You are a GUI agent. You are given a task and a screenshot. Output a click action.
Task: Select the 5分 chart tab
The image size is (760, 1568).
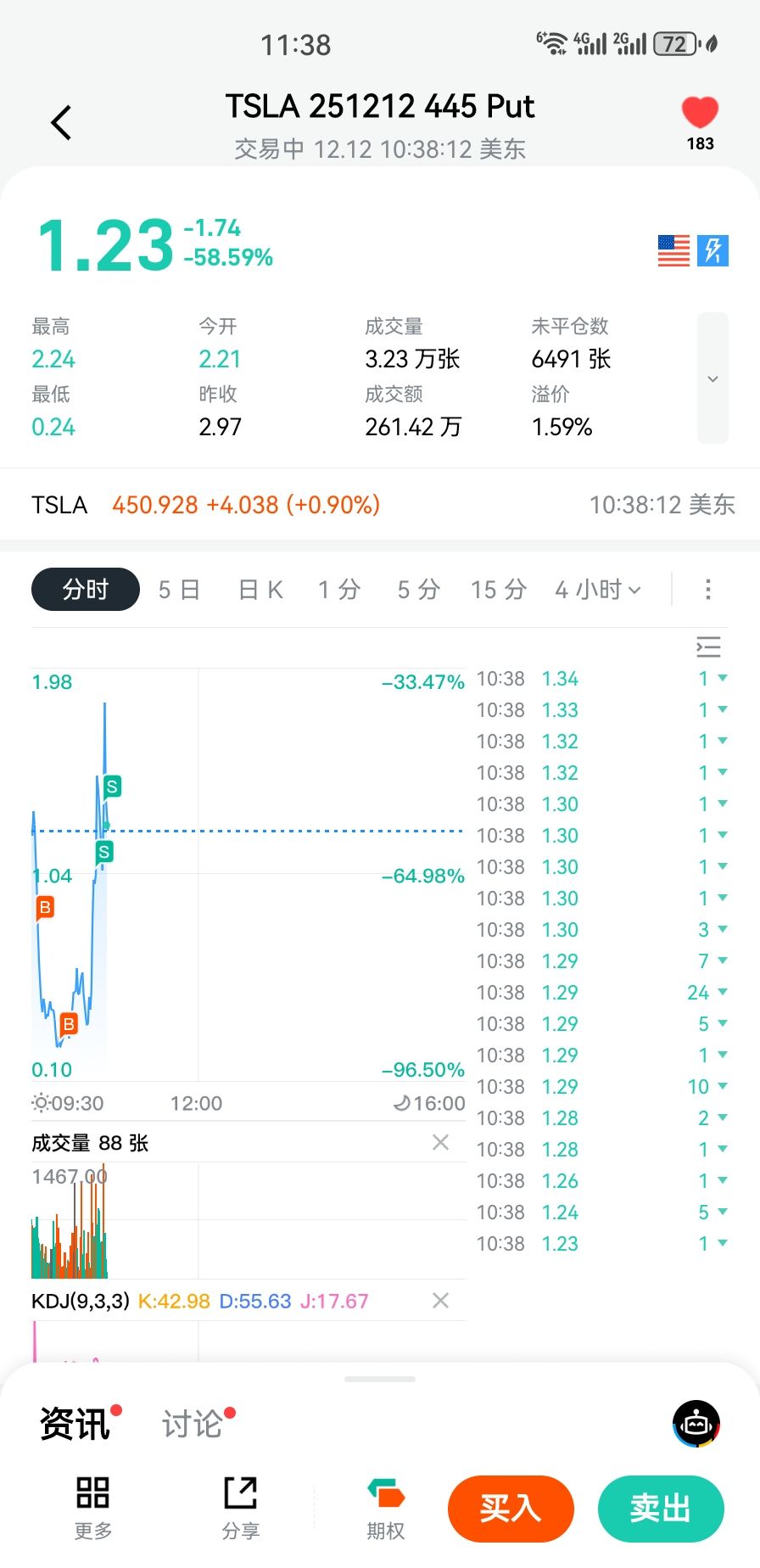pyautogui.click(x=418, y=590)
